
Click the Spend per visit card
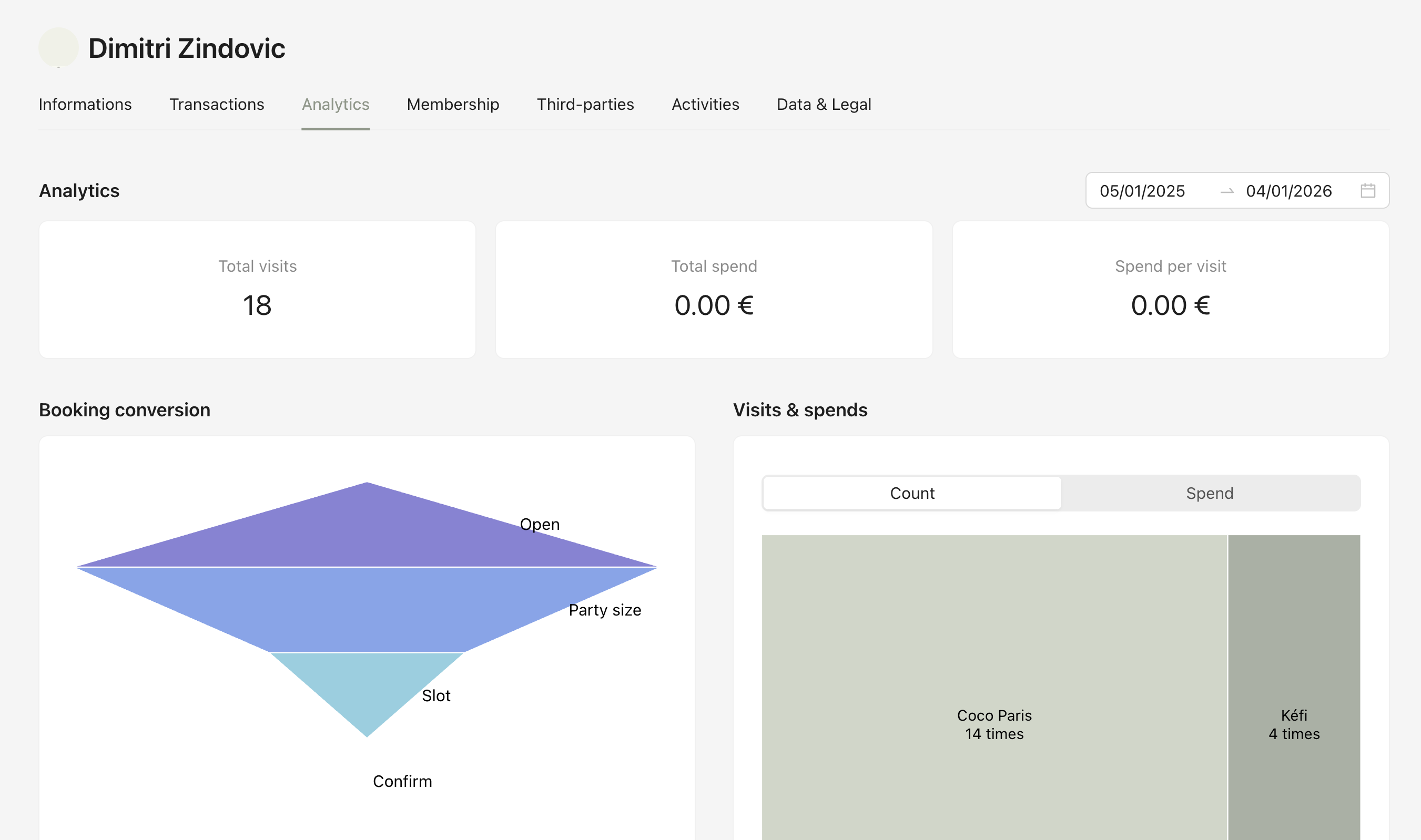tap(1170, 289)
